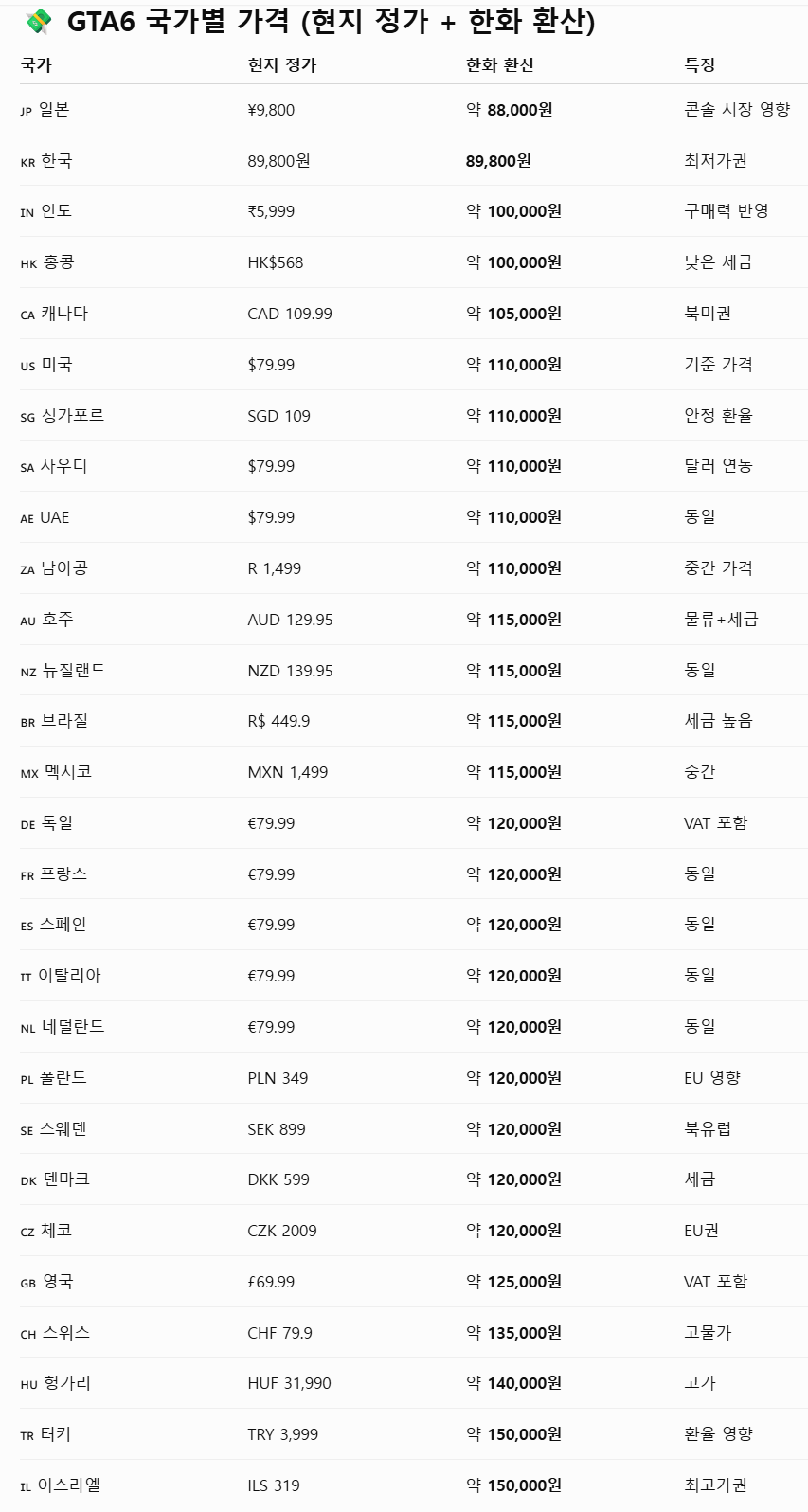Click the TR country code badge for 터키

pos(27,1436)
